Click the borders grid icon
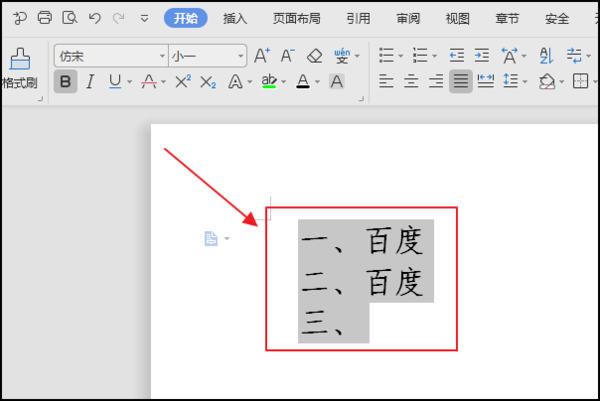This screenshot has height=401, width=600. 580,82
